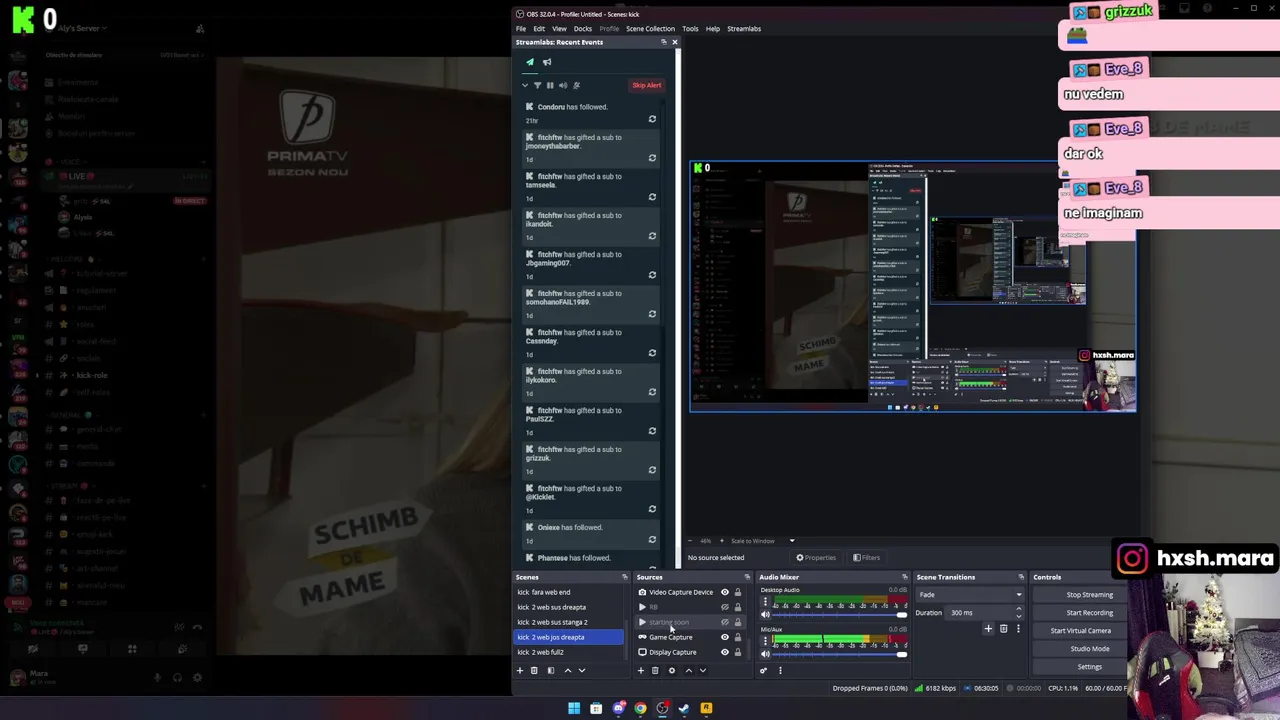
Task: Open the megaphone announcements tab in Streamlabs dock
Action: coord(547,62)
